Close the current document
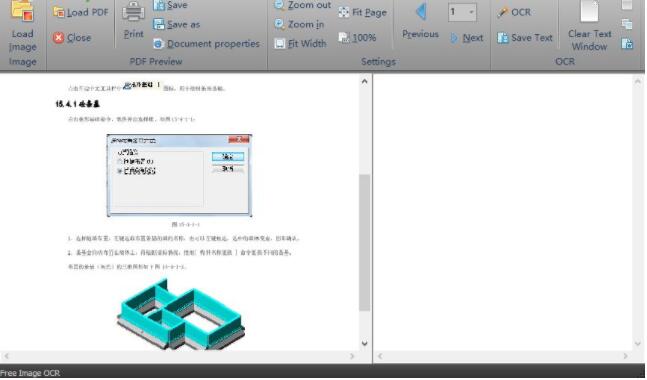The image size is (647, 380). click(72, 38)
